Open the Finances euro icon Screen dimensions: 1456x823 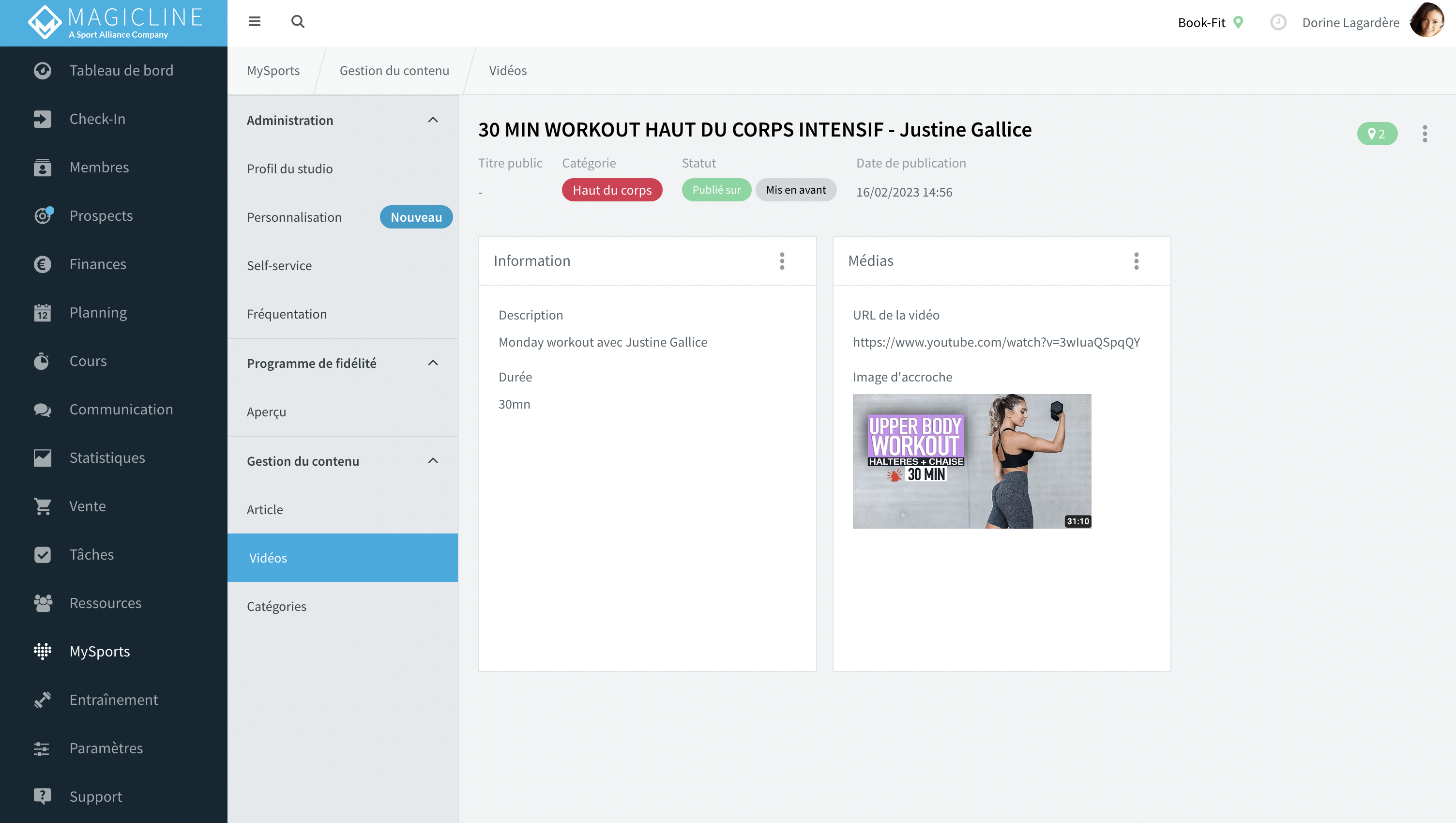[x=43, y=264]
